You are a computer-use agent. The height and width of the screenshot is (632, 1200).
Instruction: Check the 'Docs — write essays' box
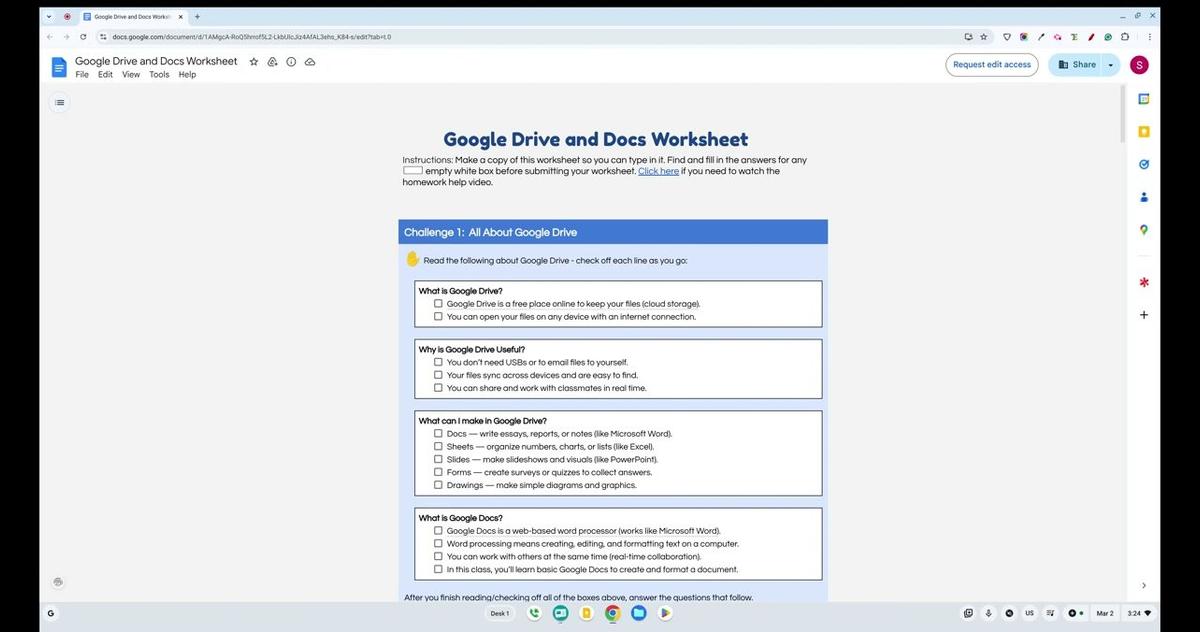pyautogui.click(x=438, y=433)
